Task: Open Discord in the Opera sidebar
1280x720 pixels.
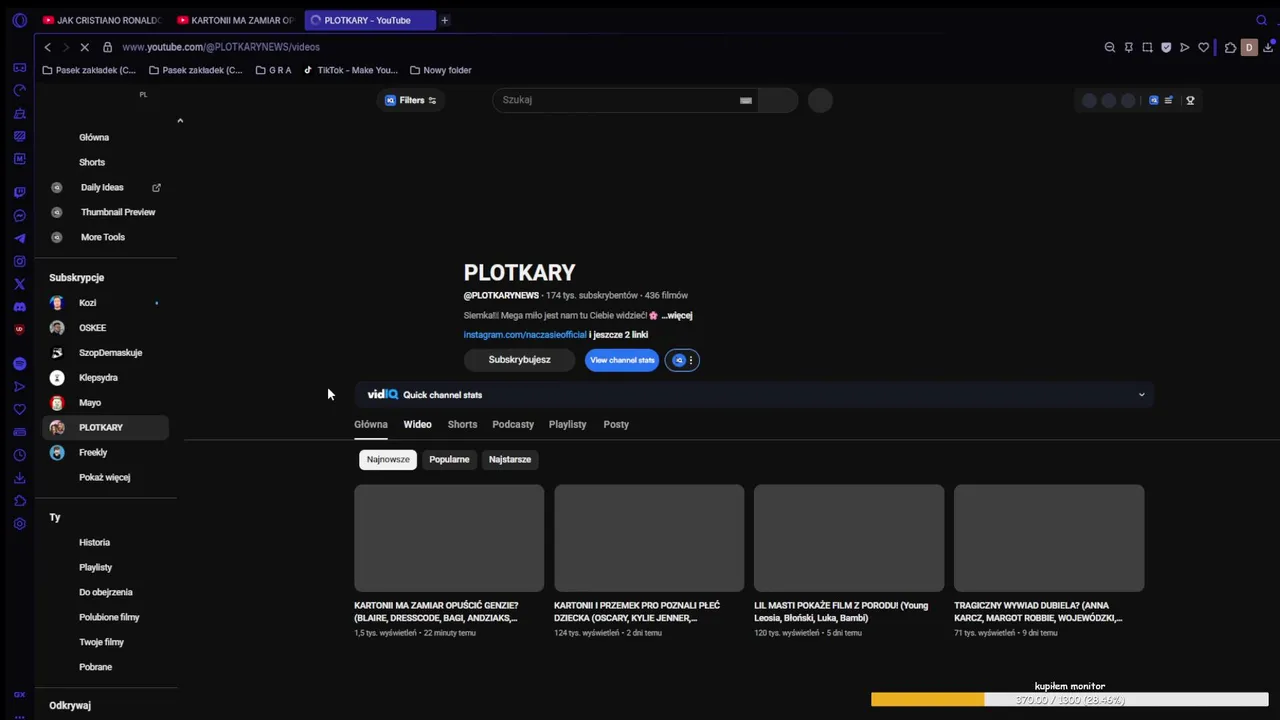Action: (19, 307)
